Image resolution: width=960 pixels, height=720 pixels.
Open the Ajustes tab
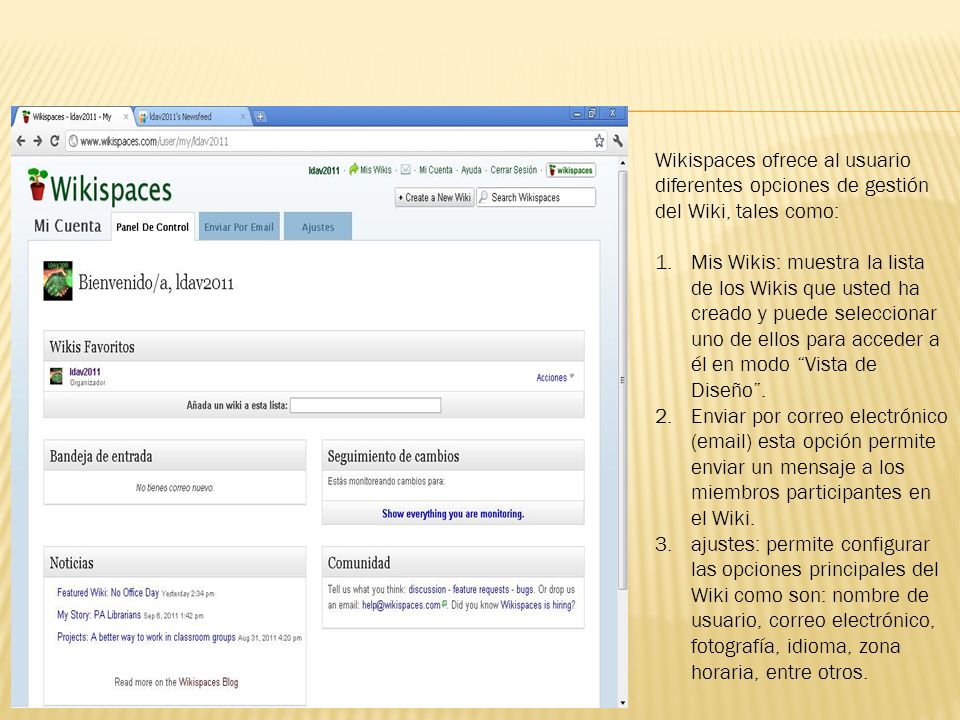tap(318, 227)
